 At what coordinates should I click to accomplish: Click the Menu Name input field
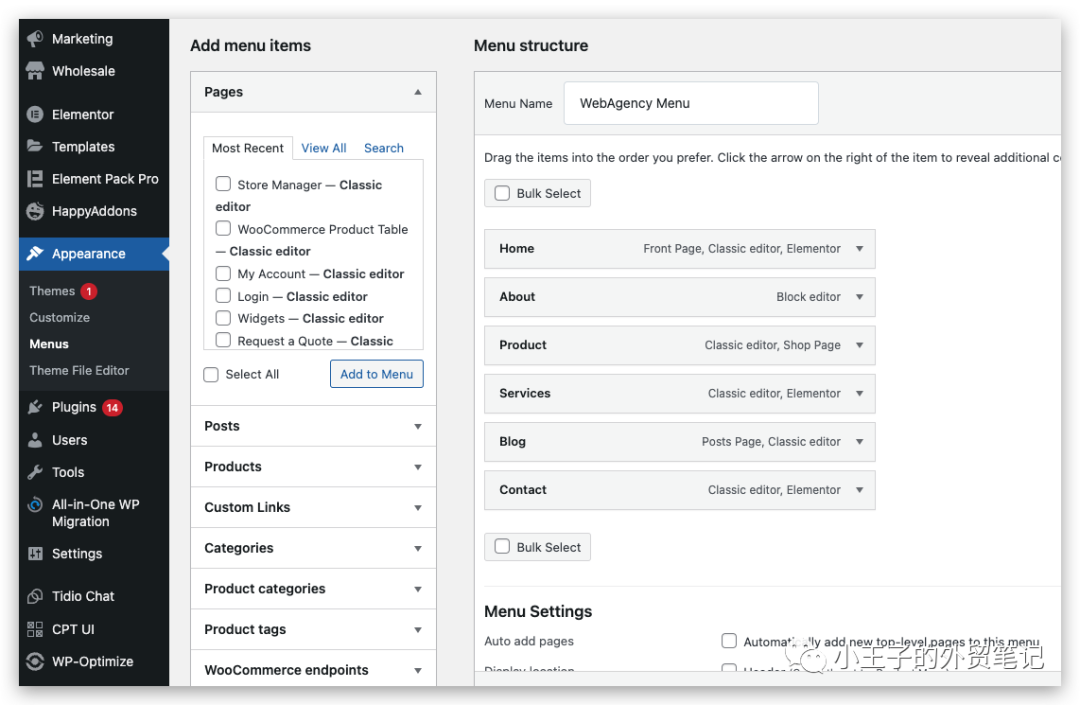tap(691, 103)
